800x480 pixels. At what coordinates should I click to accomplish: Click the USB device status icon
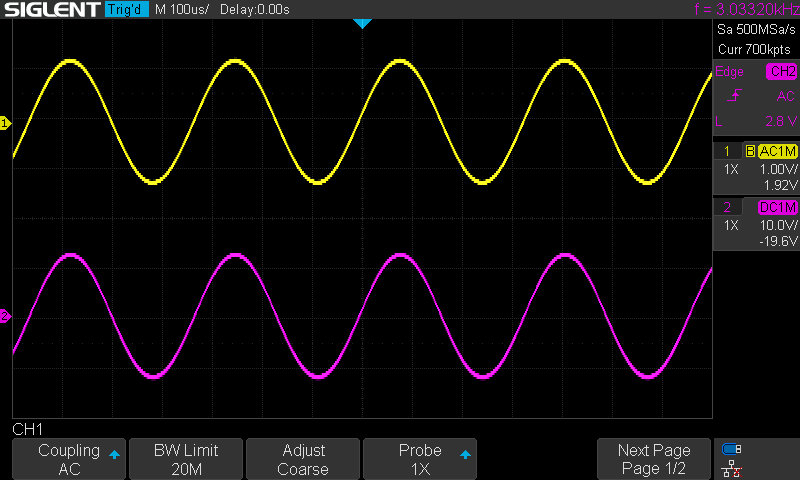732,449
